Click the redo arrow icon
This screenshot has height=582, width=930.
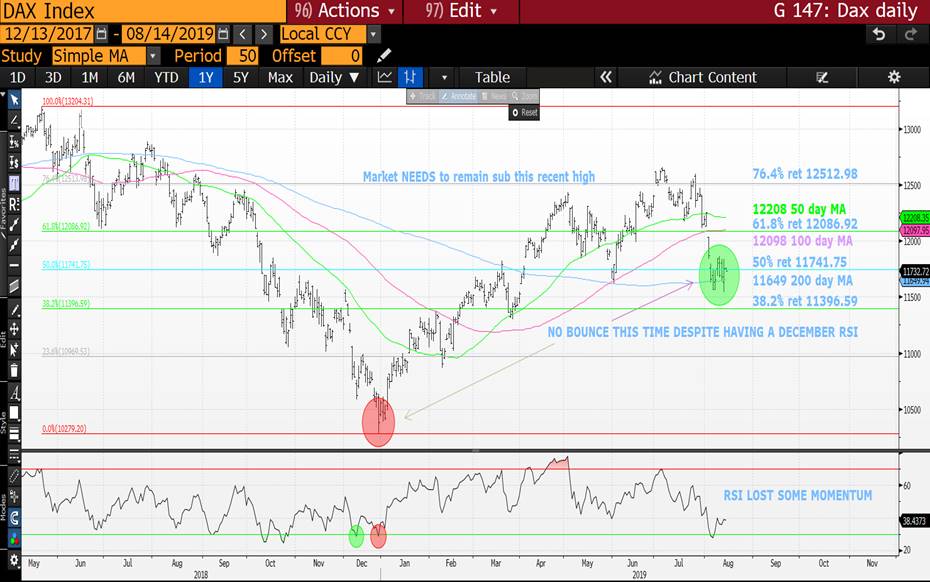click(910, 34)
